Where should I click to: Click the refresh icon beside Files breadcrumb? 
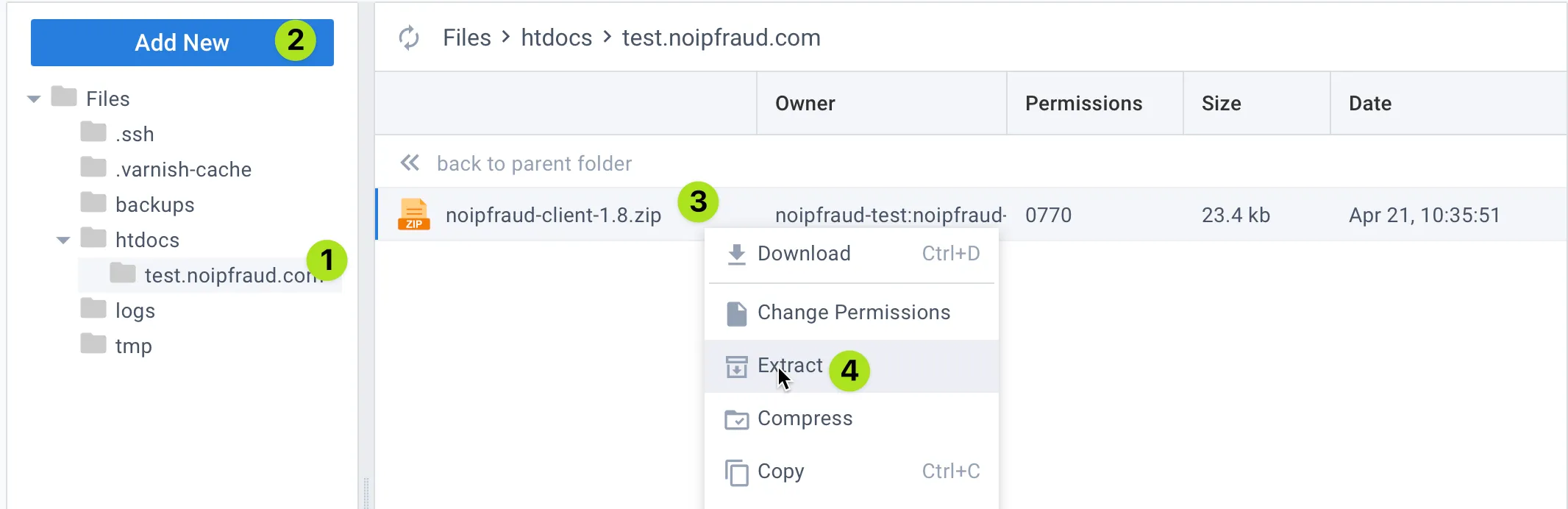click(x=409, y=38)
